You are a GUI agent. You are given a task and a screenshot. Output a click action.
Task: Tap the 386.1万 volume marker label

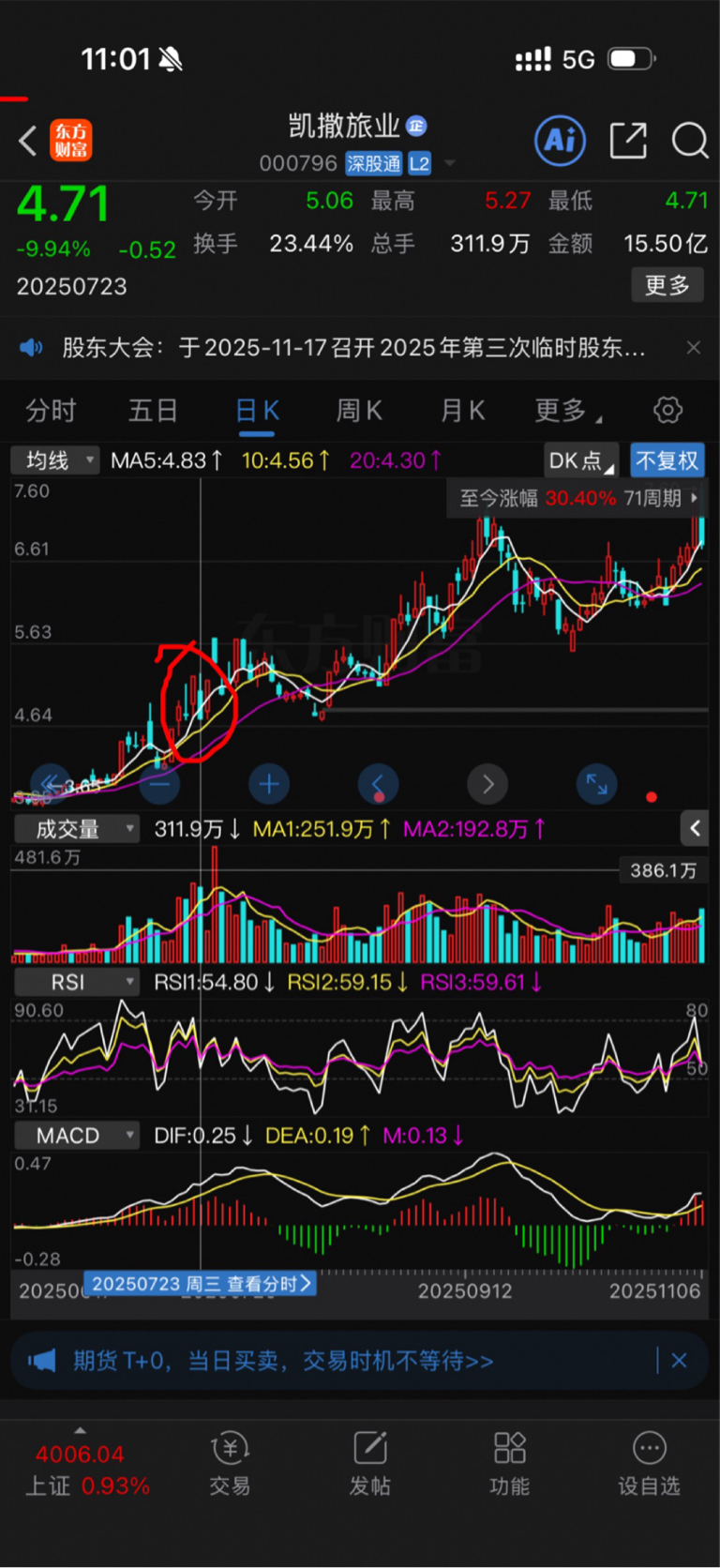[x=663, y=870]
